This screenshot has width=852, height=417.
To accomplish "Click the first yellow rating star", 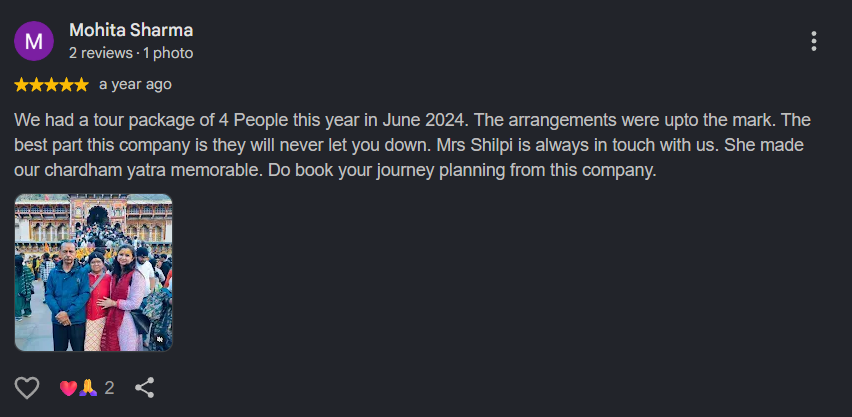I will (21, 85).
